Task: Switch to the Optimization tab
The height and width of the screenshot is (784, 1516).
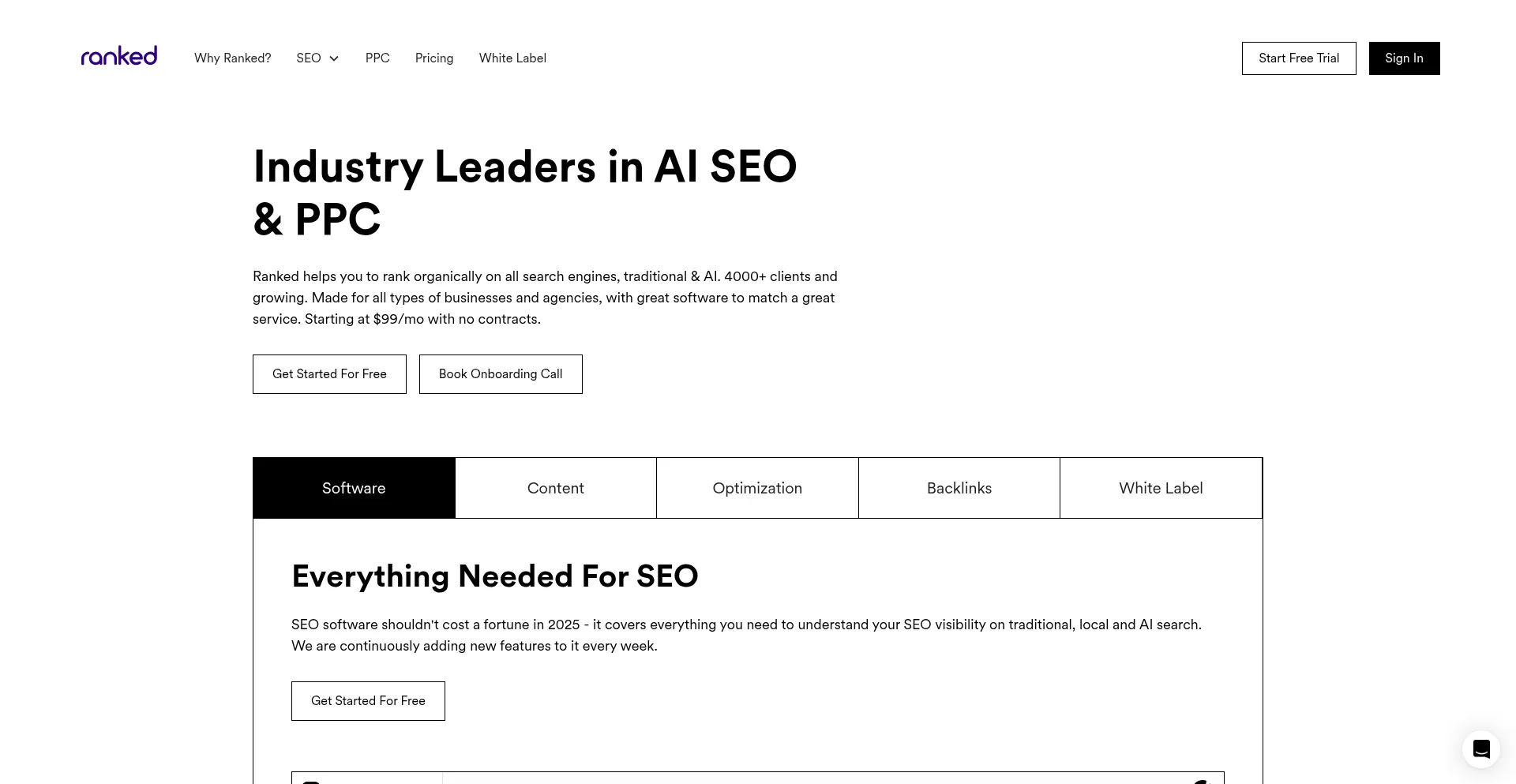Action: (x=757, y=488)
